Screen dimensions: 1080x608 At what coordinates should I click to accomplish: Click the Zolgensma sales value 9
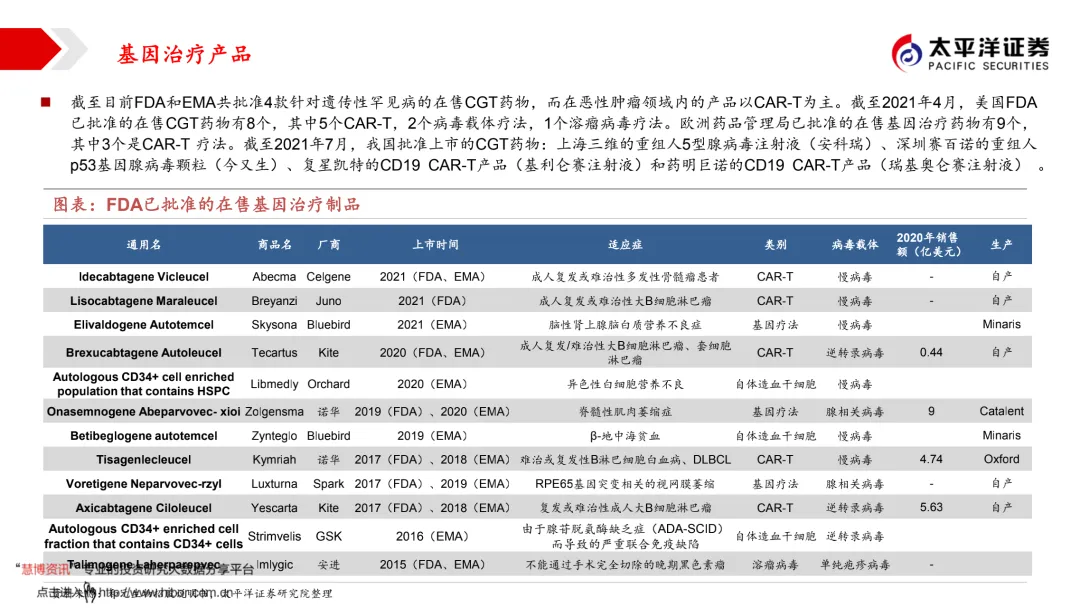point(931,412)
